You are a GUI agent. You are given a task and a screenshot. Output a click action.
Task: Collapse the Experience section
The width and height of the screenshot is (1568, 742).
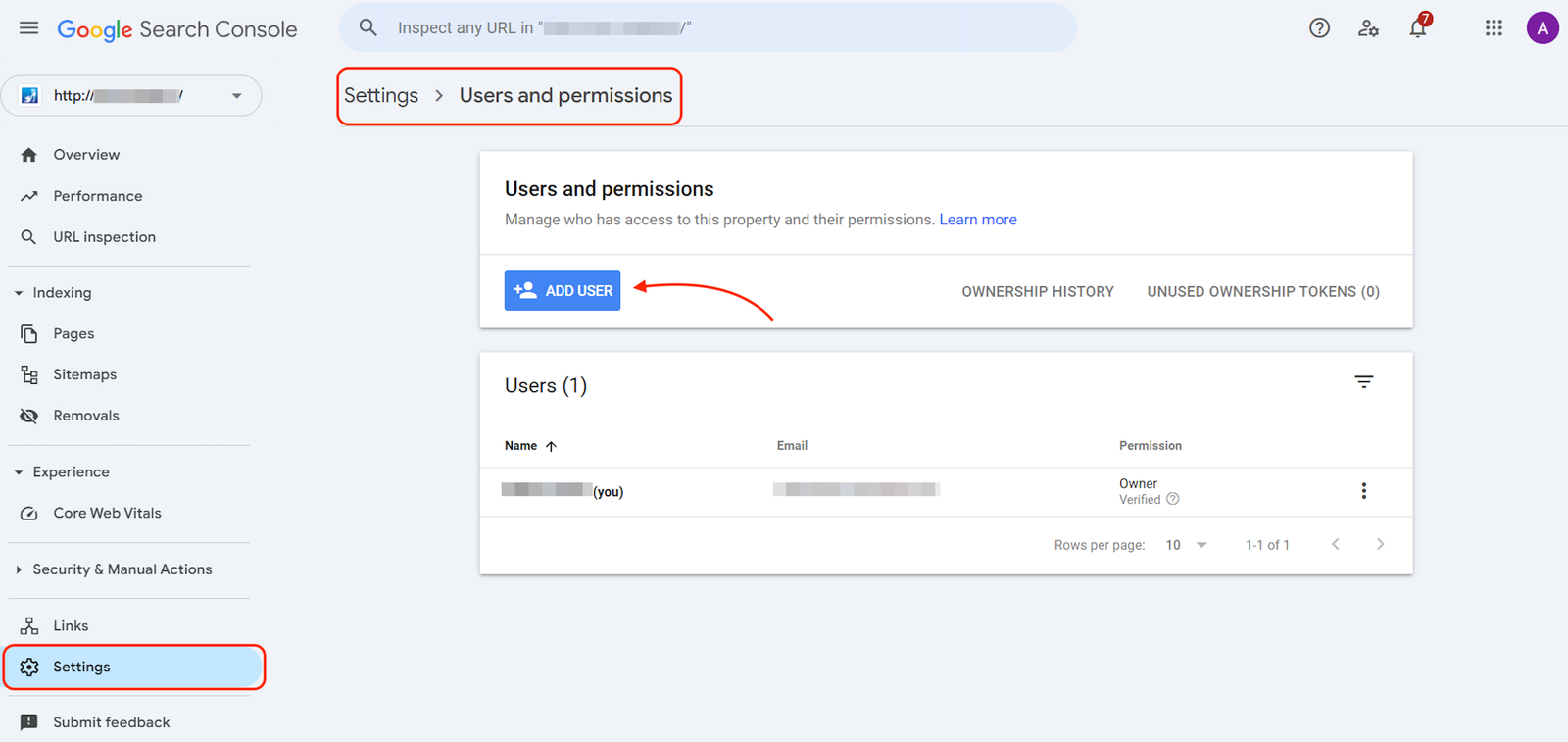[x=19, y=472]
